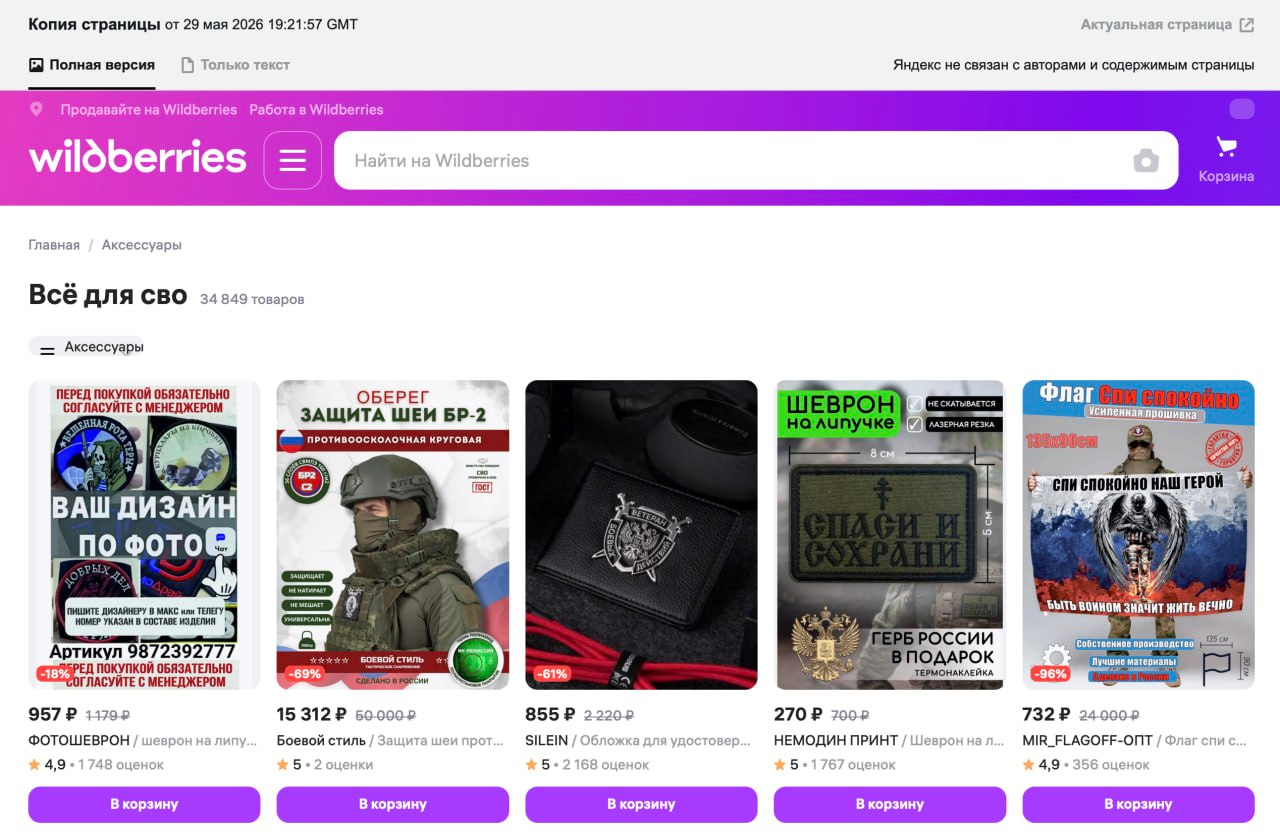Switch to the Полная версия tab

click(x=92, y=65)
